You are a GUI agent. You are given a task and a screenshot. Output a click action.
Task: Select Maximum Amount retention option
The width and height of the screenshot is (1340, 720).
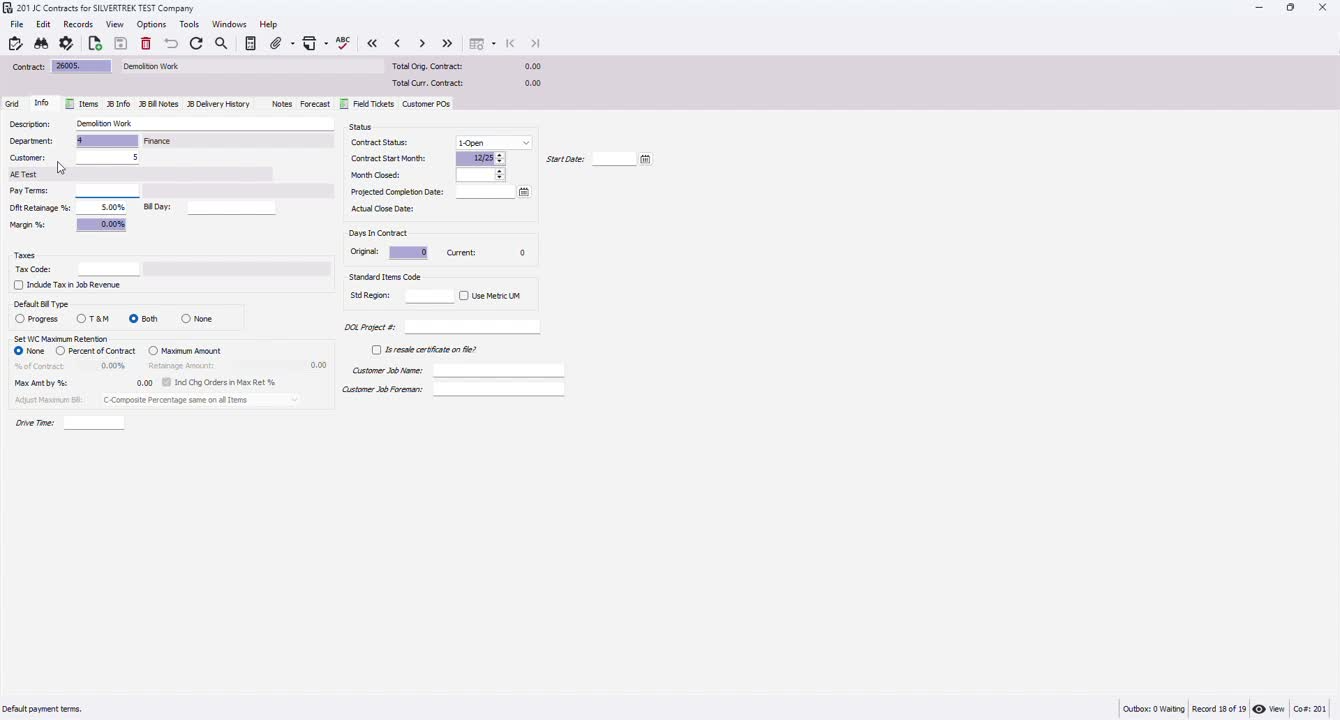tap(153, 351)
